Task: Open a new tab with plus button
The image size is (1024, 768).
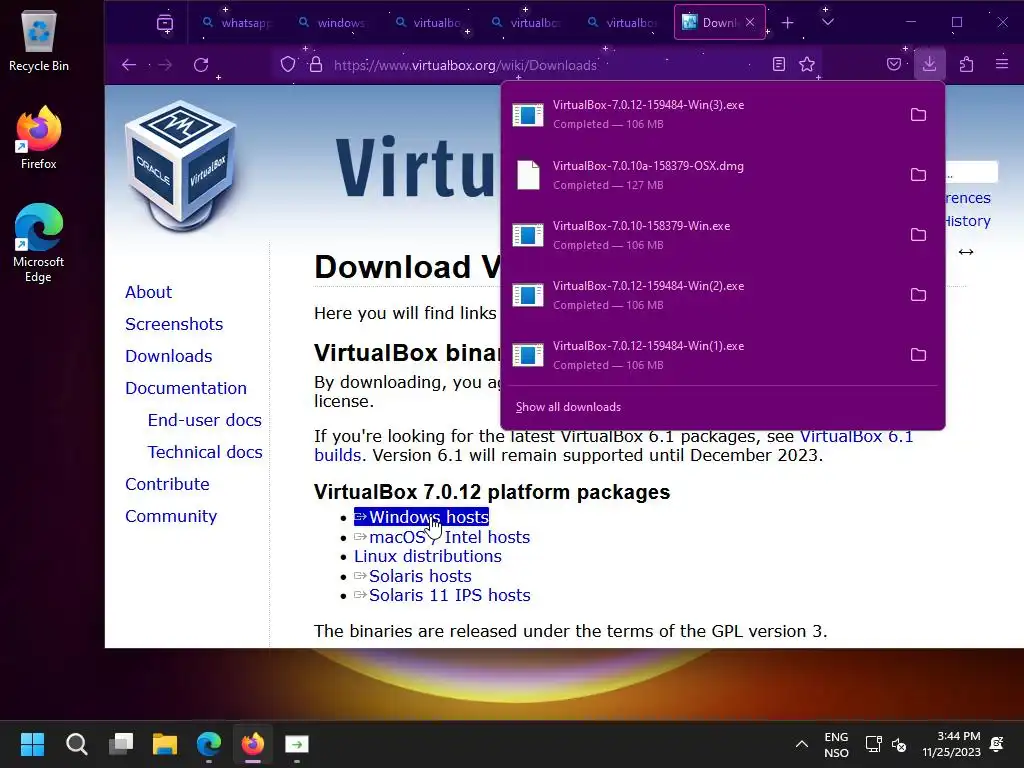Action: tap(788, 23)
